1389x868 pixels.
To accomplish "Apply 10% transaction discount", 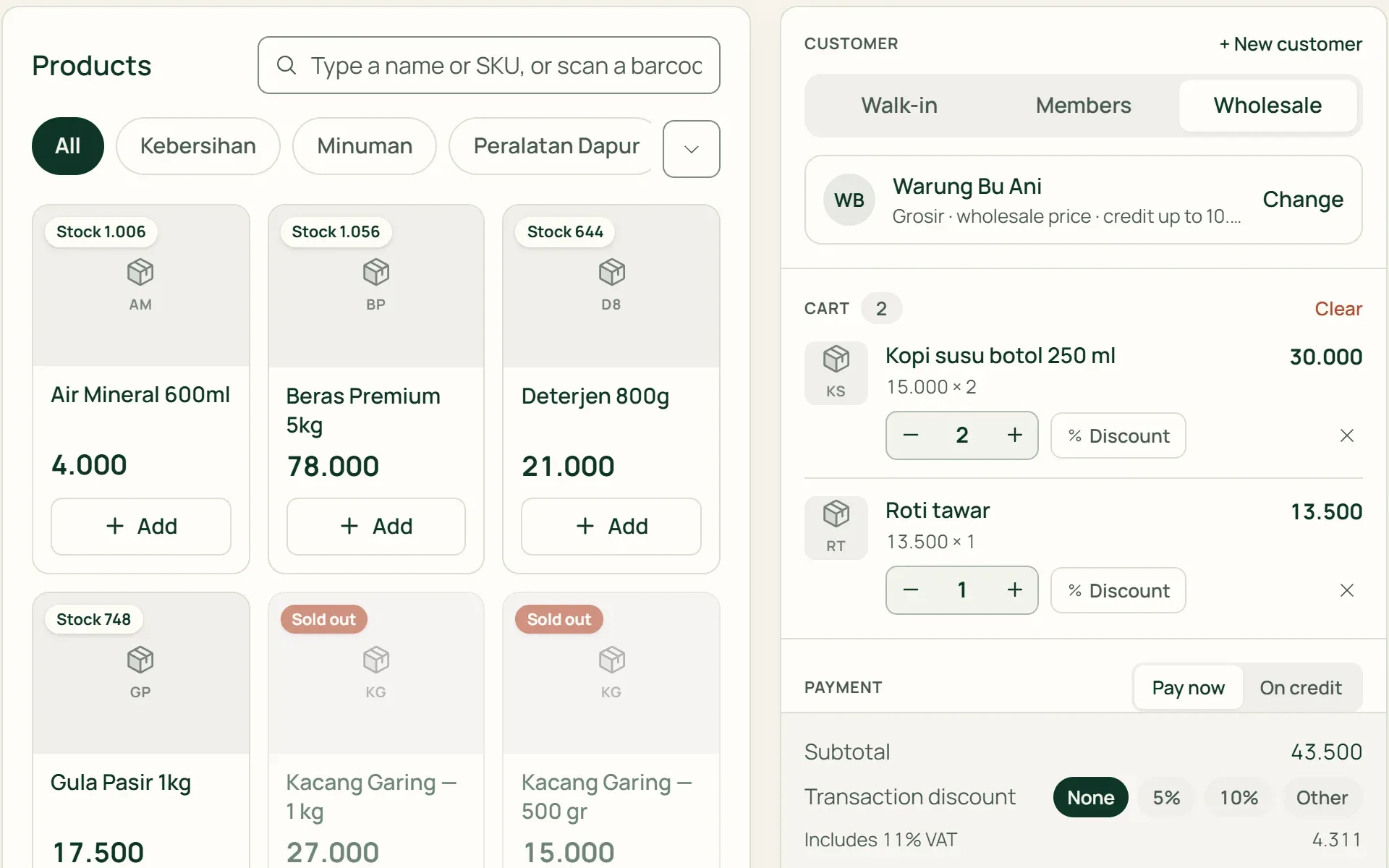I will click(x=1239, y=797).
